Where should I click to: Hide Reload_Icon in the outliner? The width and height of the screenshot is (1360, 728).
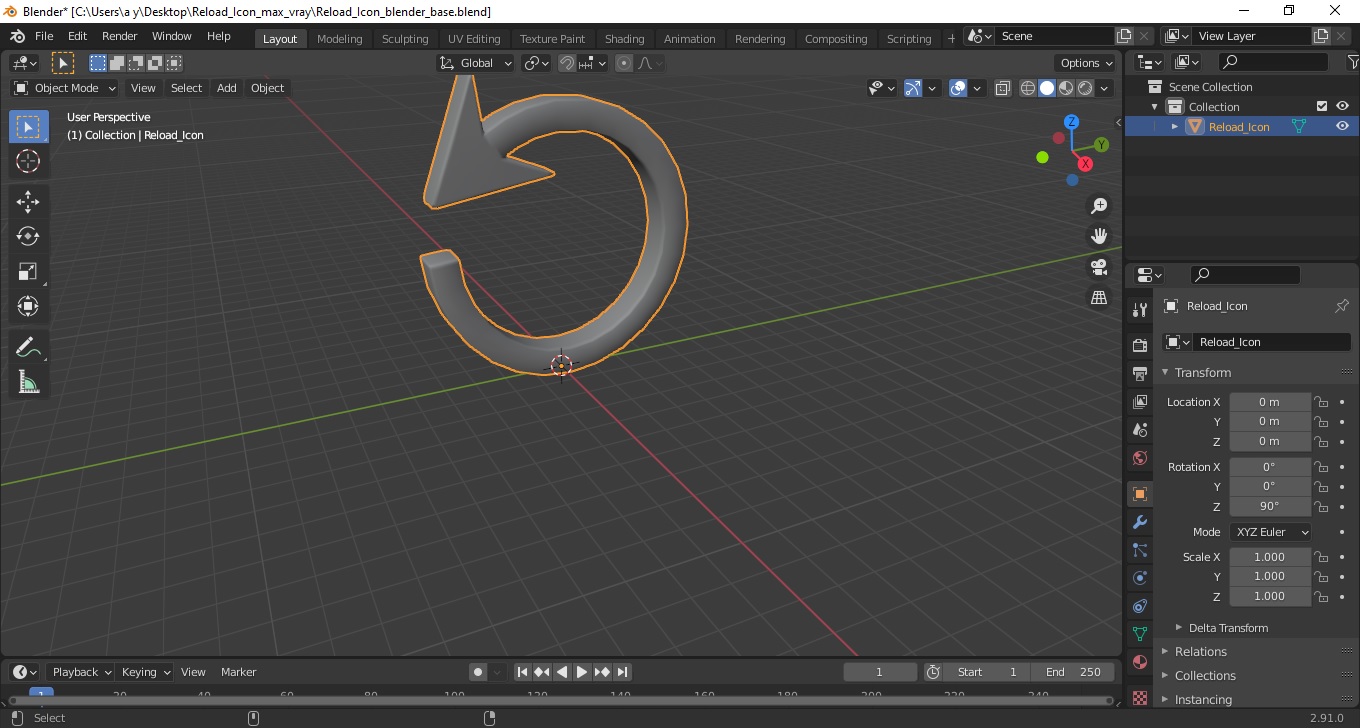click(1342, 126)
